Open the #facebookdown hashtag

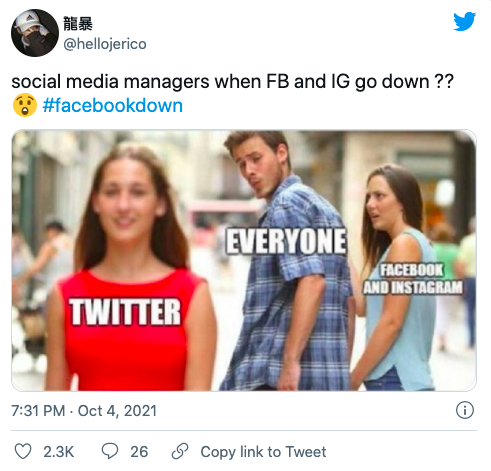click(113, 105)
